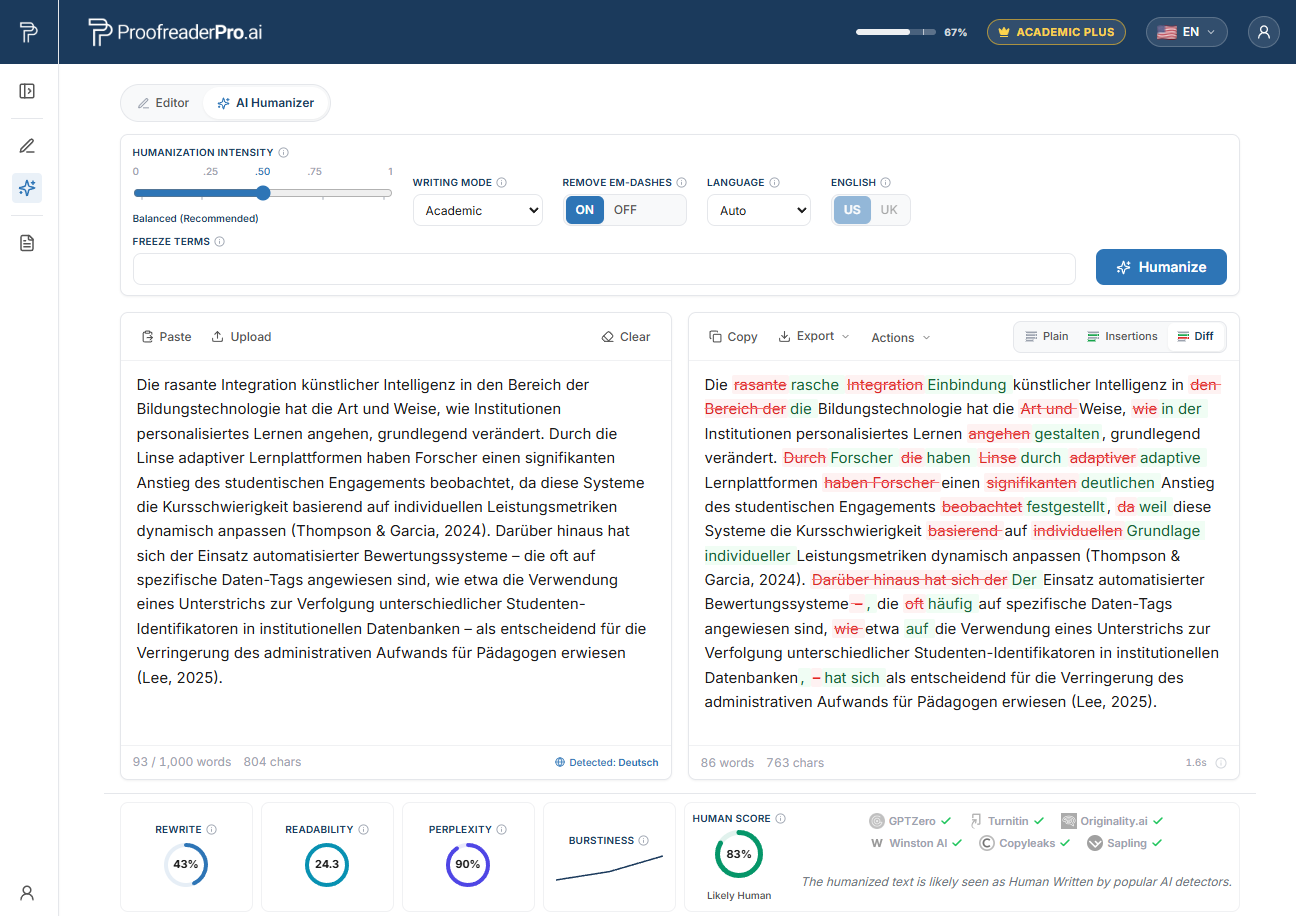
Task: Click the "Balanced (Recommended)" label
Action: (195, 218)
